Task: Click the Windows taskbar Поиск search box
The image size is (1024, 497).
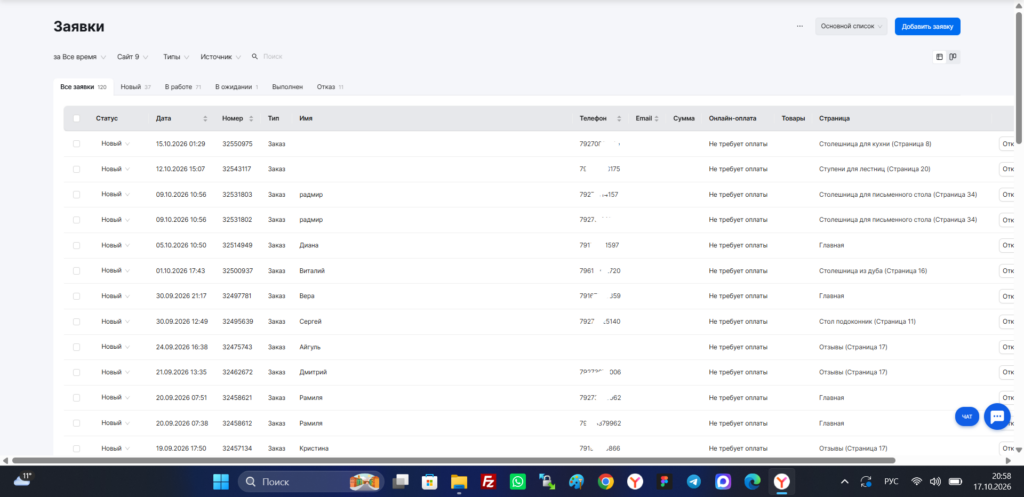Action: pos(311,482)
